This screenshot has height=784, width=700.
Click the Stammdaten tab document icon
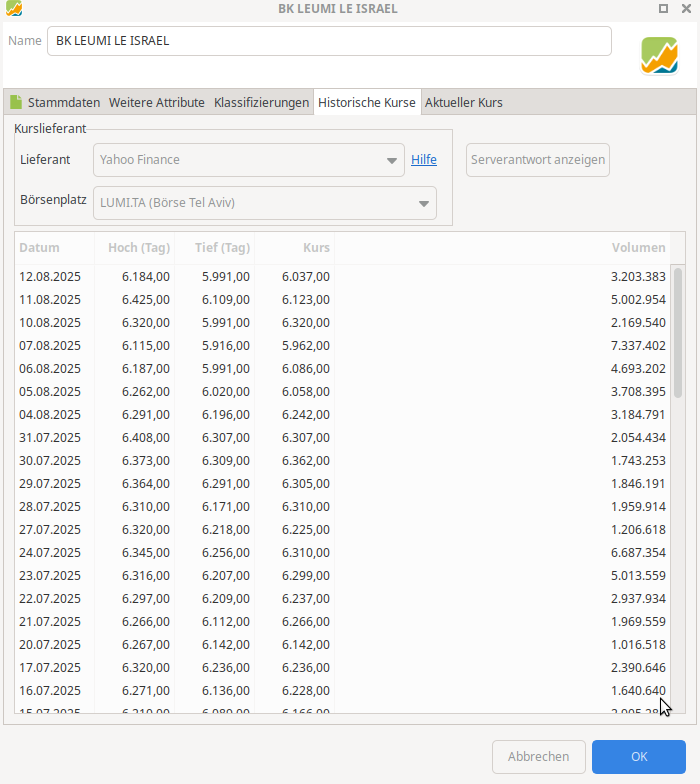click(15, 103)
